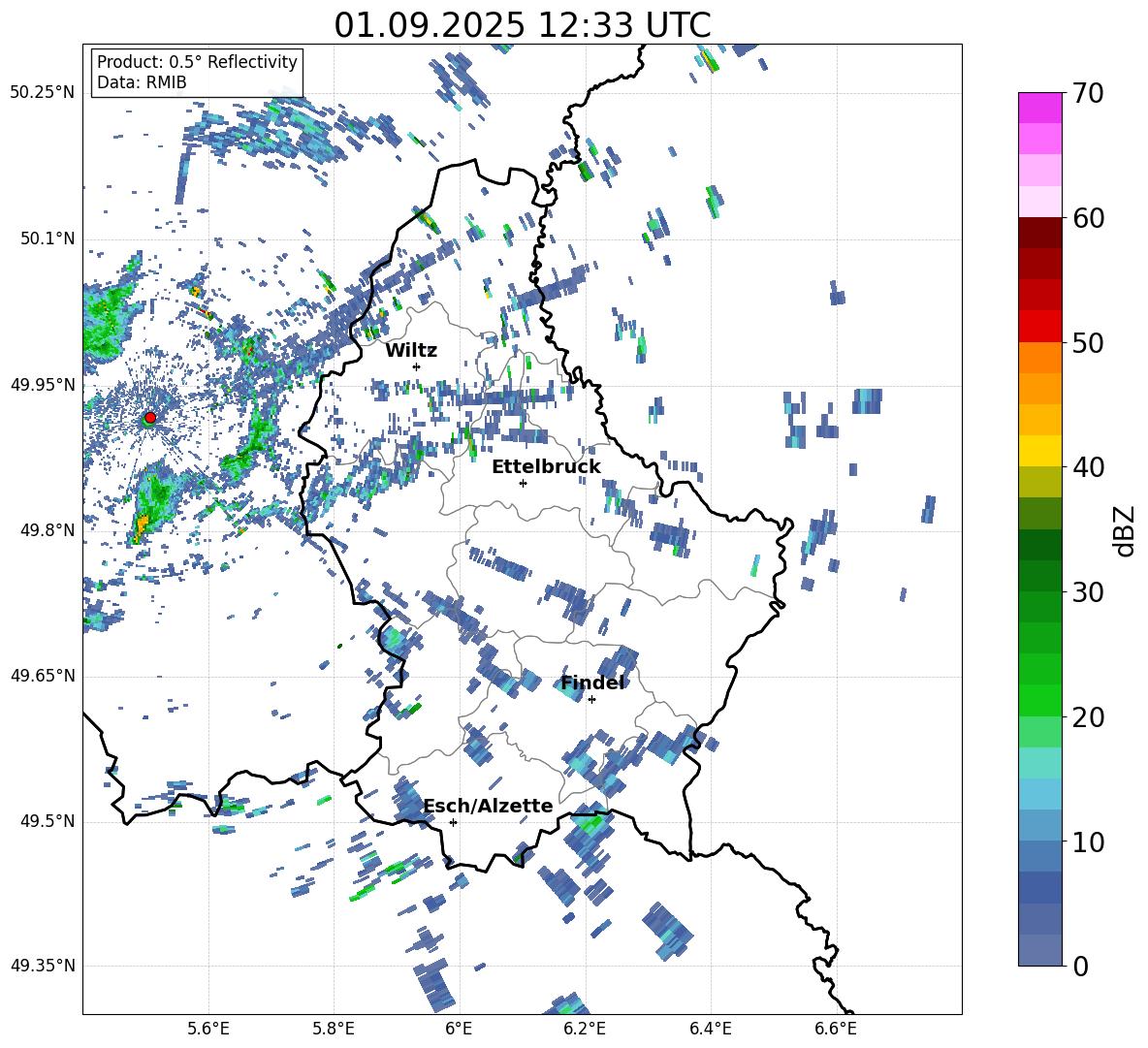Click the 5.8°E longitude label

(x=334, y=1030)
